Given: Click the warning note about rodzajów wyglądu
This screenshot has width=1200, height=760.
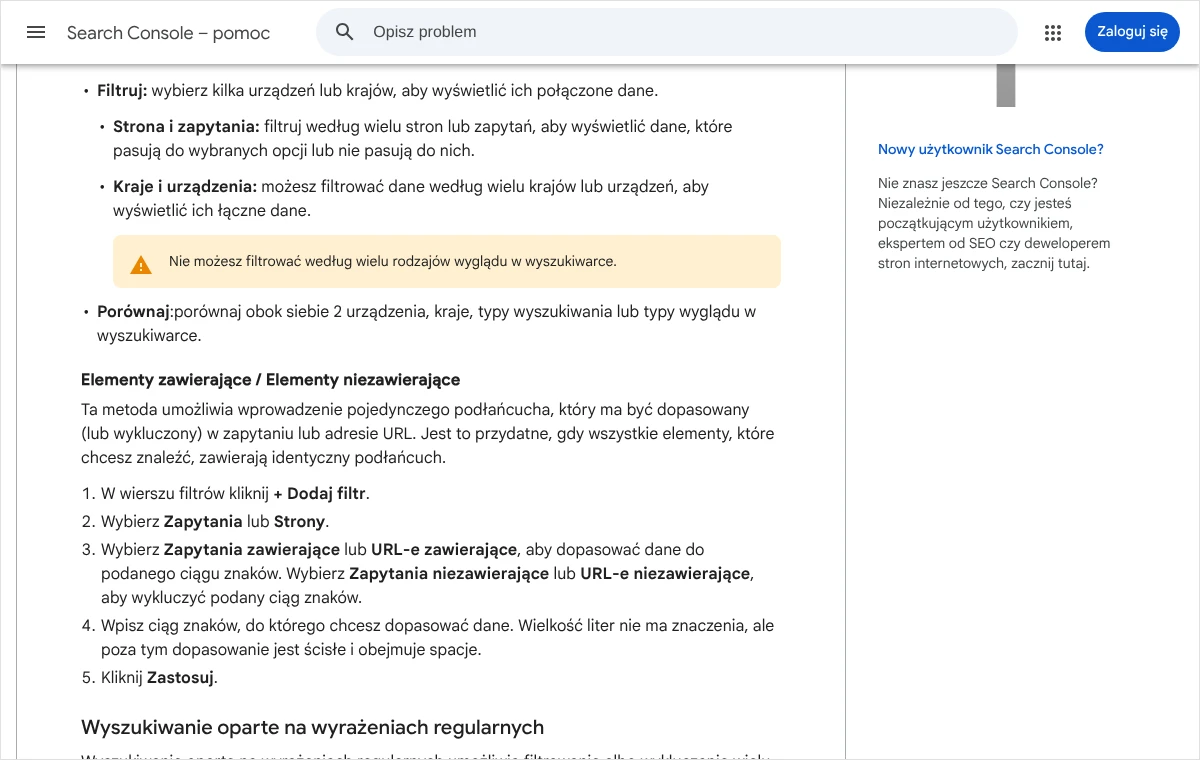Looking at the screenshot, I should (447, 262).
